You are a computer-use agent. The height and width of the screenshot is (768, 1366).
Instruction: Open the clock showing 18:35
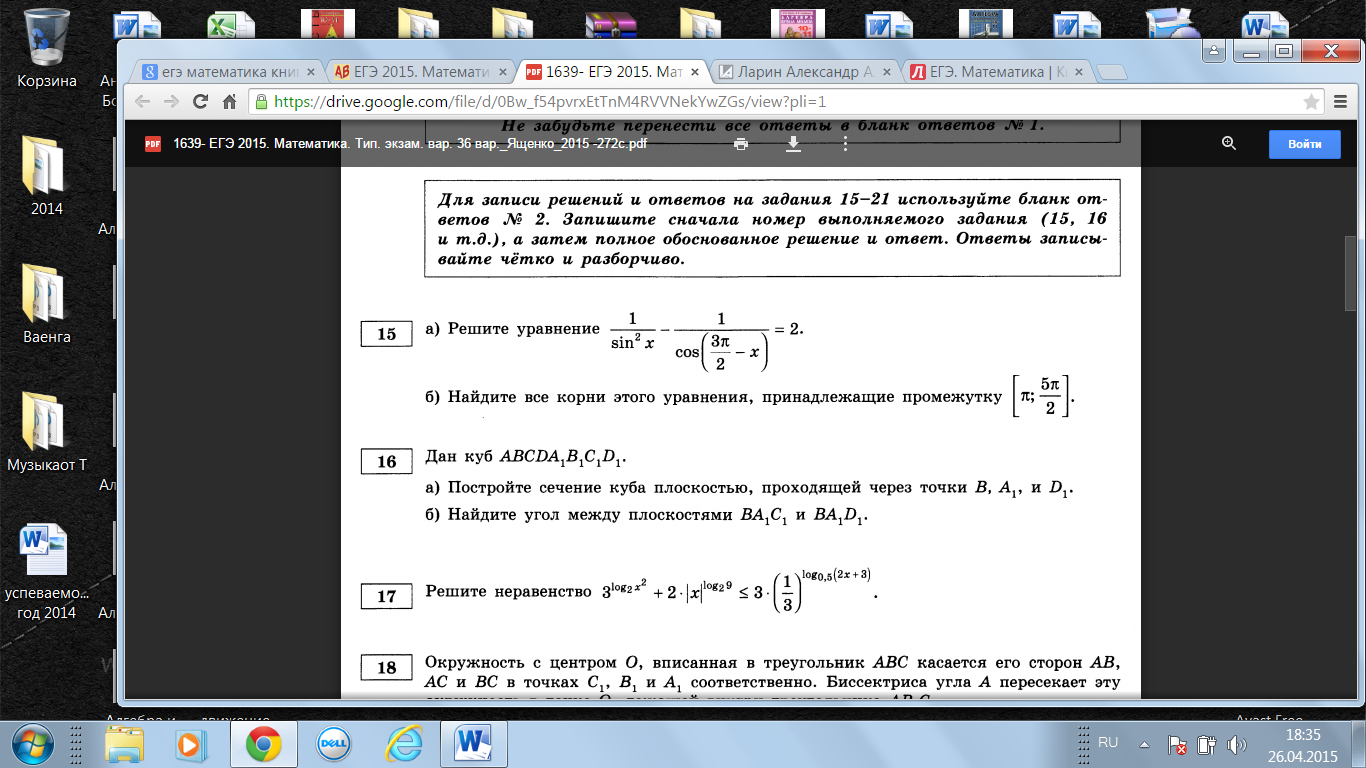pyautogui.click(x=1303, y=744)
